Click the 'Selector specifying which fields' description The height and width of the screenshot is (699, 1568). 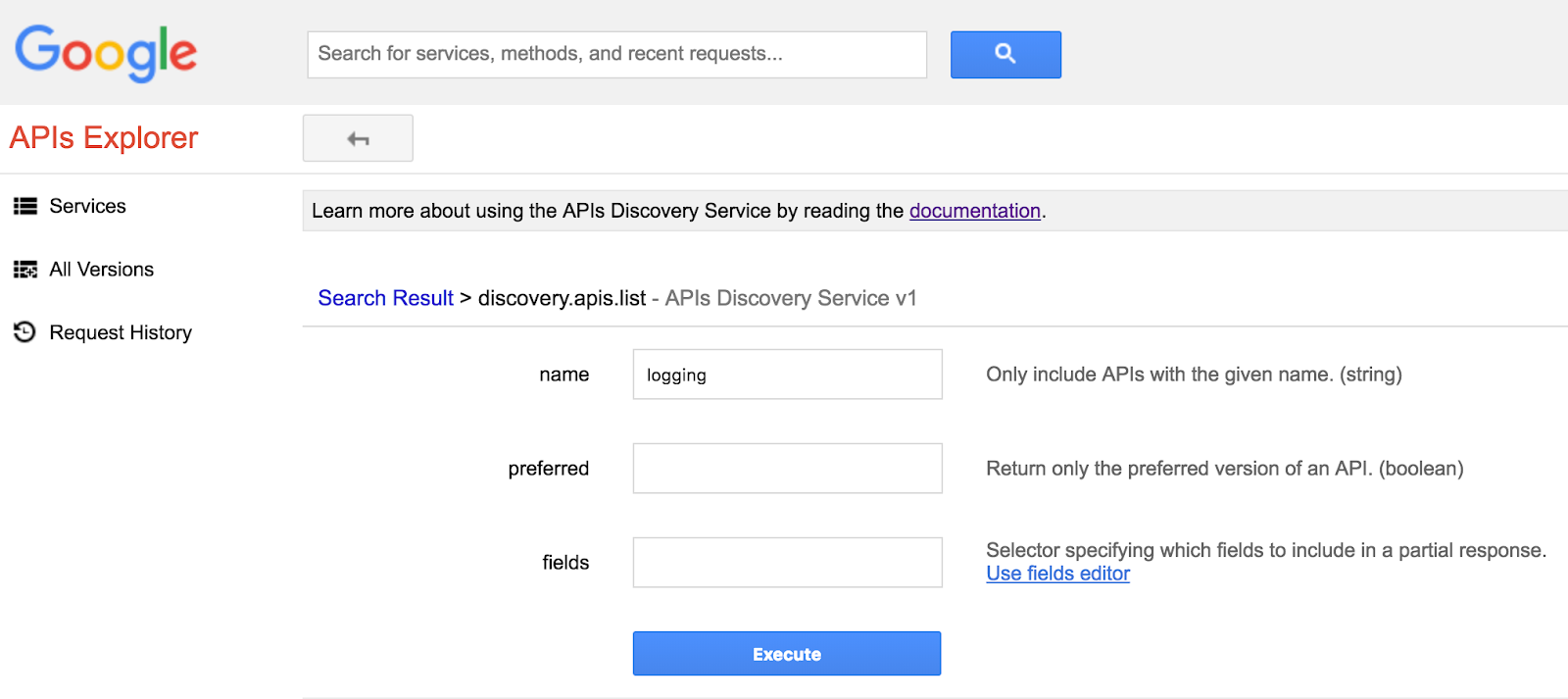tap(1266, 550)
